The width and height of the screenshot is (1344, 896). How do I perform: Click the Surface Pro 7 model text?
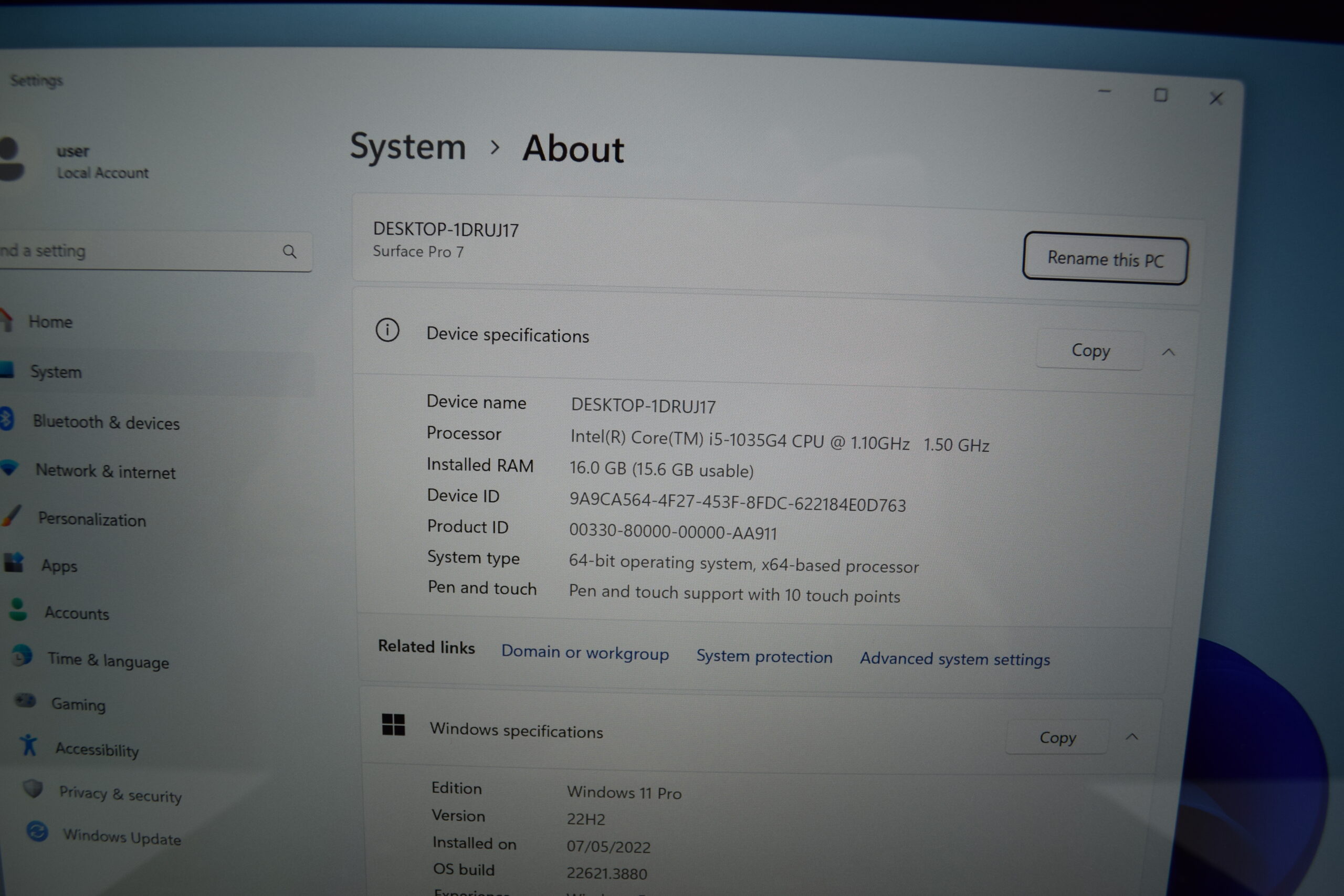click(418, 251)
